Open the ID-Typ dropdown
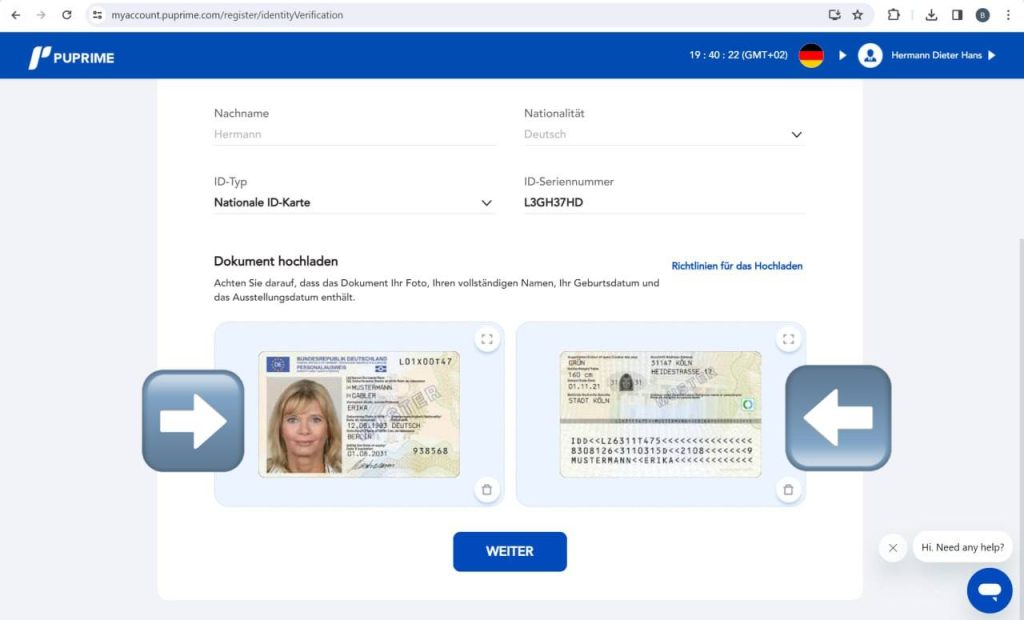 coord(354,203)
